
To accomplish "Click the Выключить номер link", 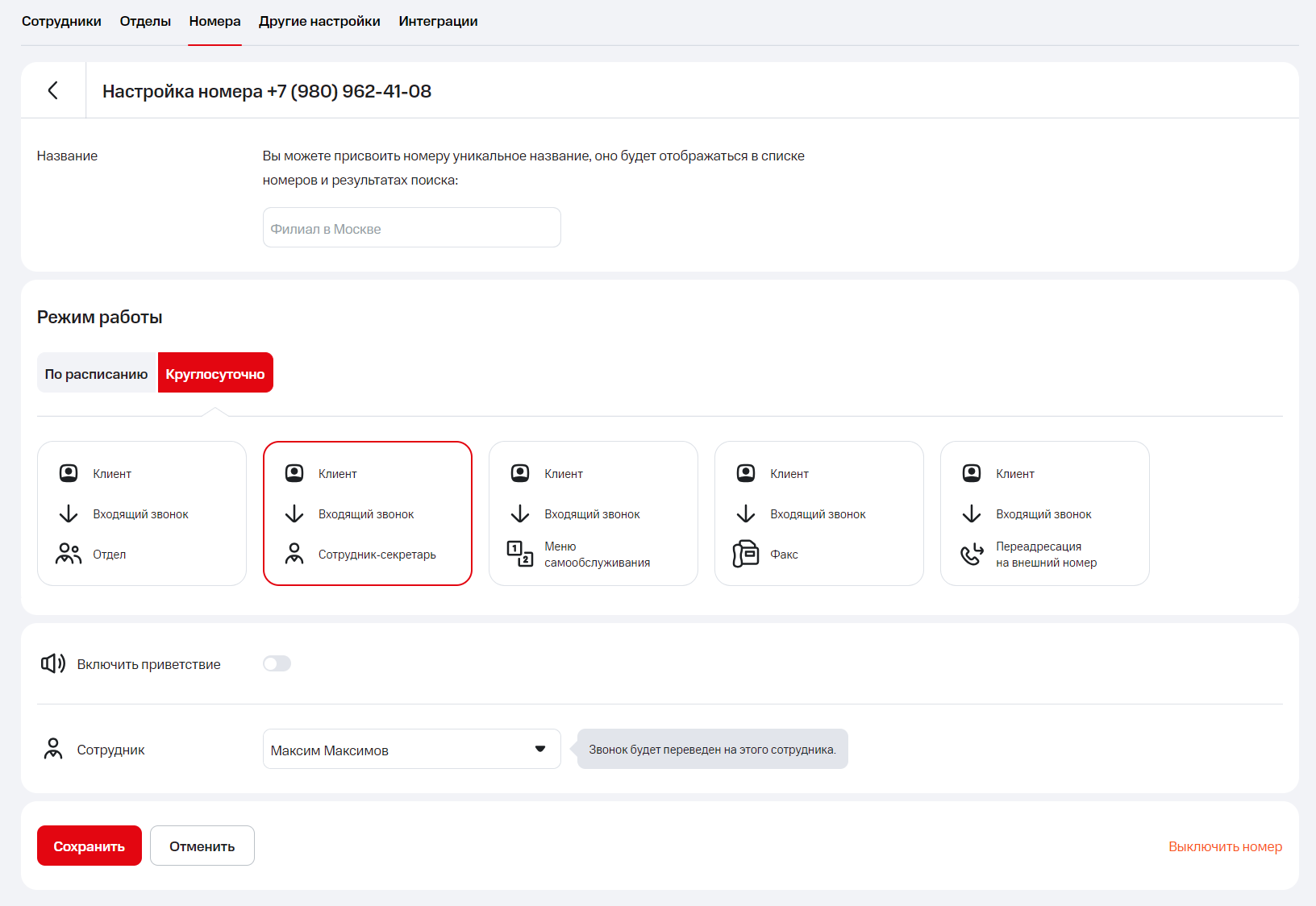I will click(1225, 846).
